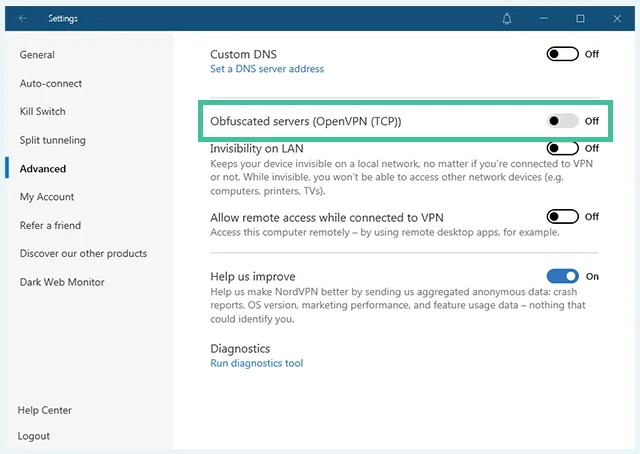Select Auto-connect in sidebar
This screenshot has width=640, height=454.
[x=51, y=83]
